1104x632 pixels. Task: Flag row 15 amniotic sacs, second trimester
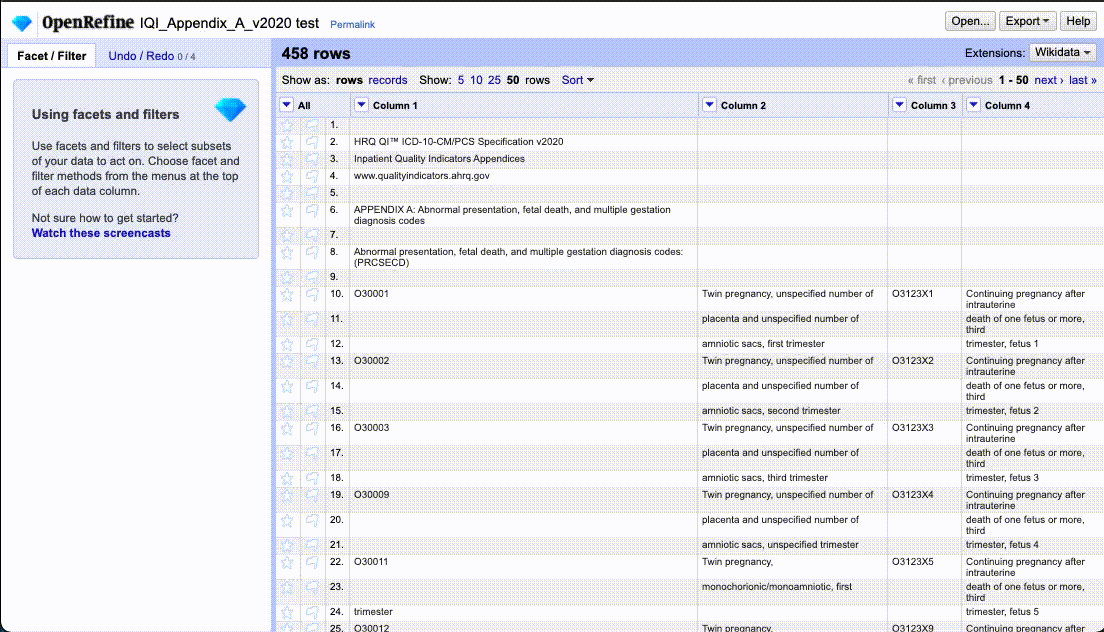point(312,412)
